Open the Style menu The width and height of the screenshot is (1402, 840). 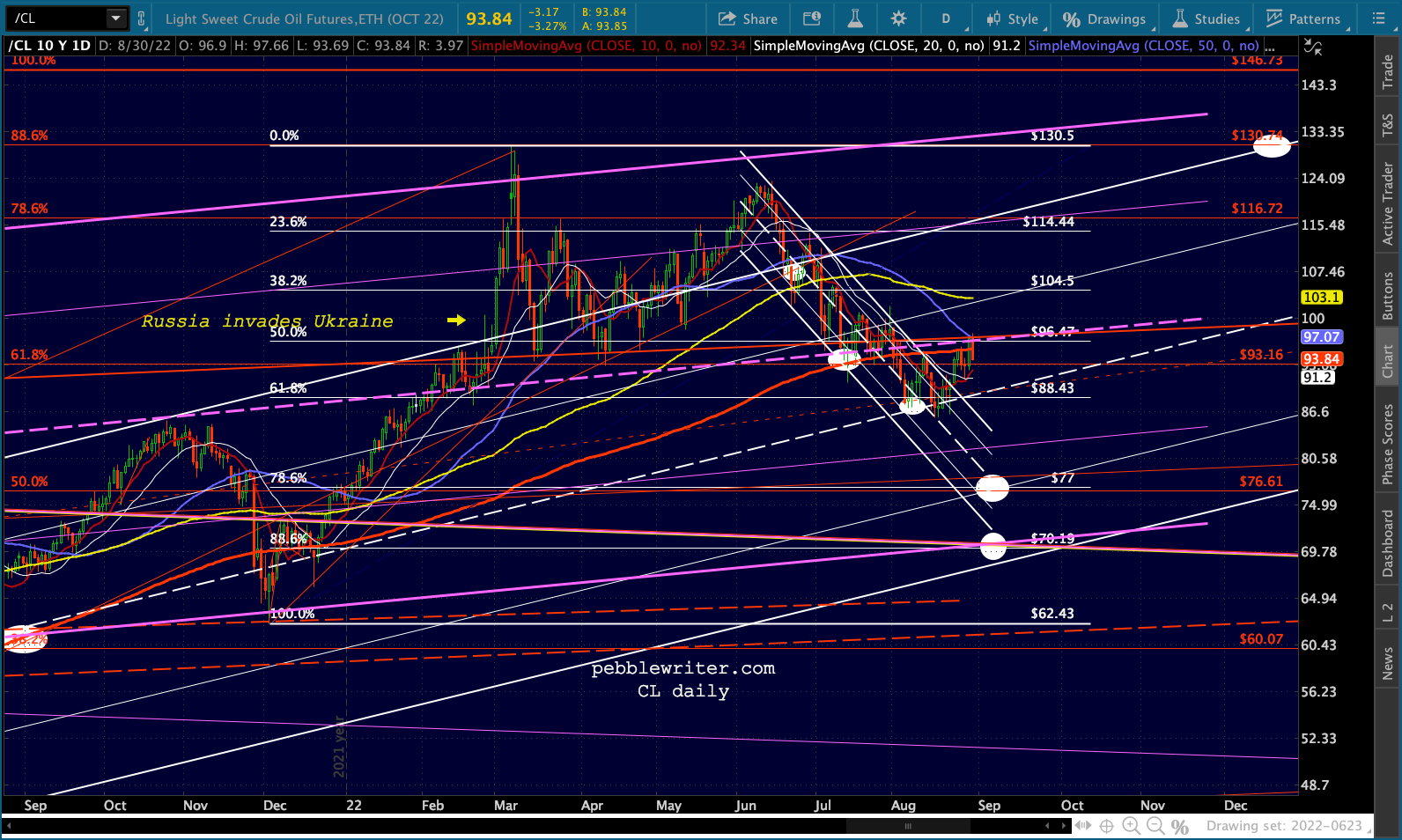(x=1012, y=18)
